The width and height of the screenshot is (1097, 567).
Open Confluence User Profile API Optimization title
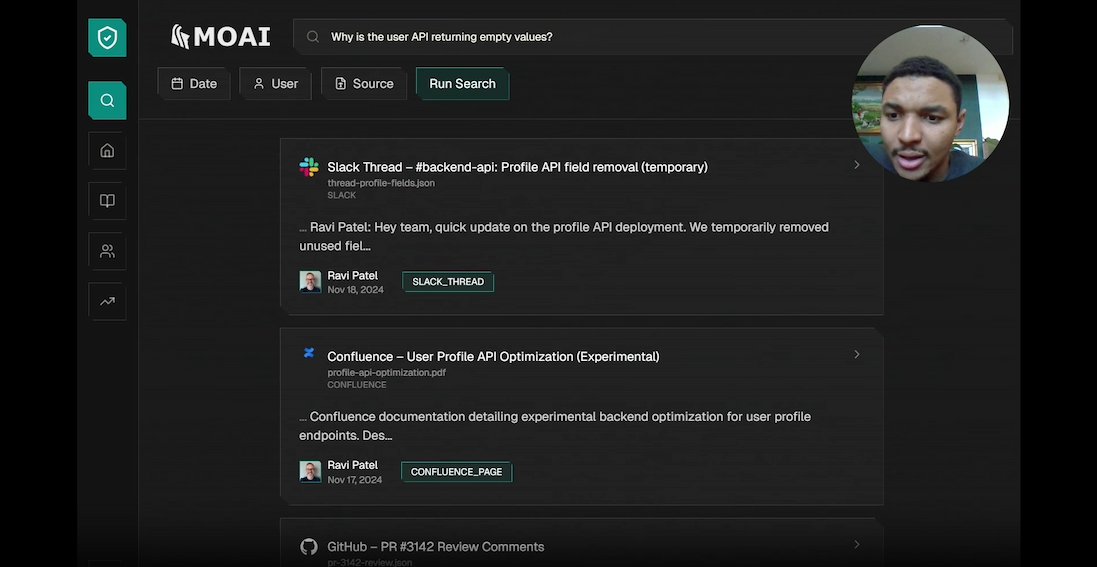493,356
